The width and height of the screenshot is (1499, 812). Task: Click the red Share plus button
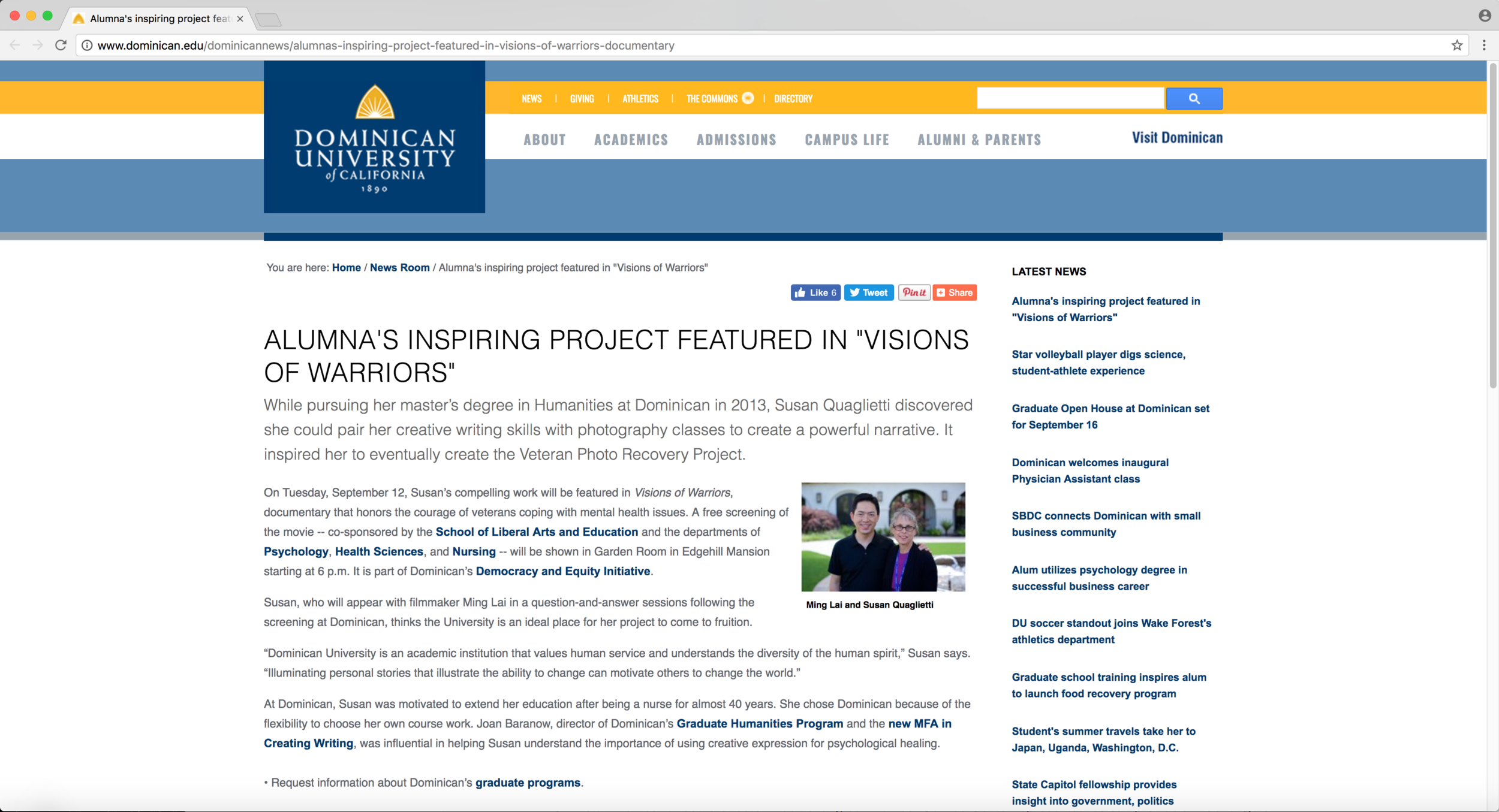tap(955, 292)
